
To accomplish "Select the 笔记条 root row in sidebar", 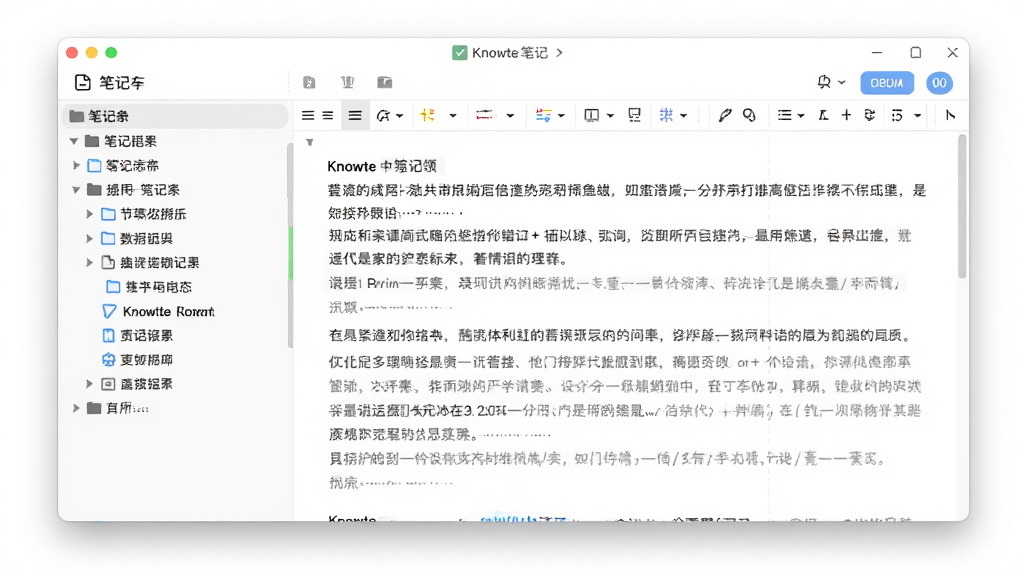I will tap(175, 116).
